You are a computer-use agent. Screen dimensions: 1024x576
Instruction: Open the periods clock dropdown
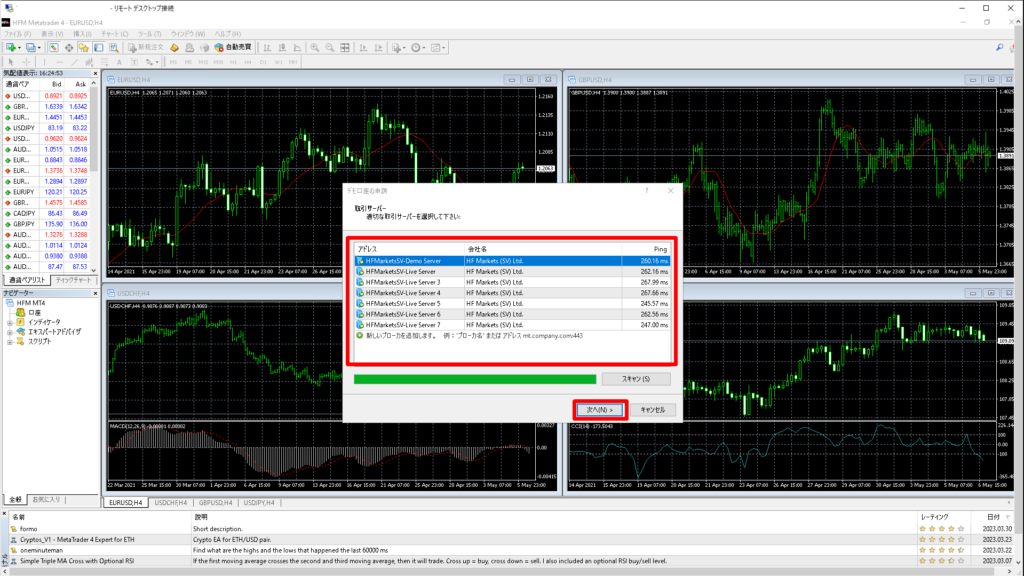coord(417,48)
